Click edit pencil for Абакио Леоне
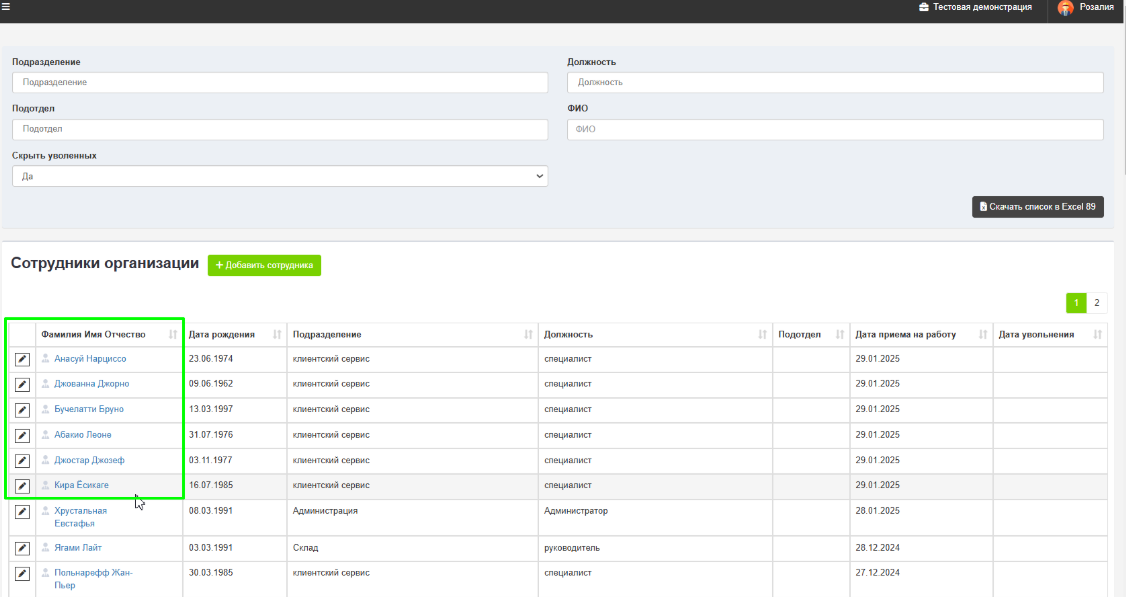Image resolution: width=1126 pixels, height=597 pixels. click(x=22, y=435)
